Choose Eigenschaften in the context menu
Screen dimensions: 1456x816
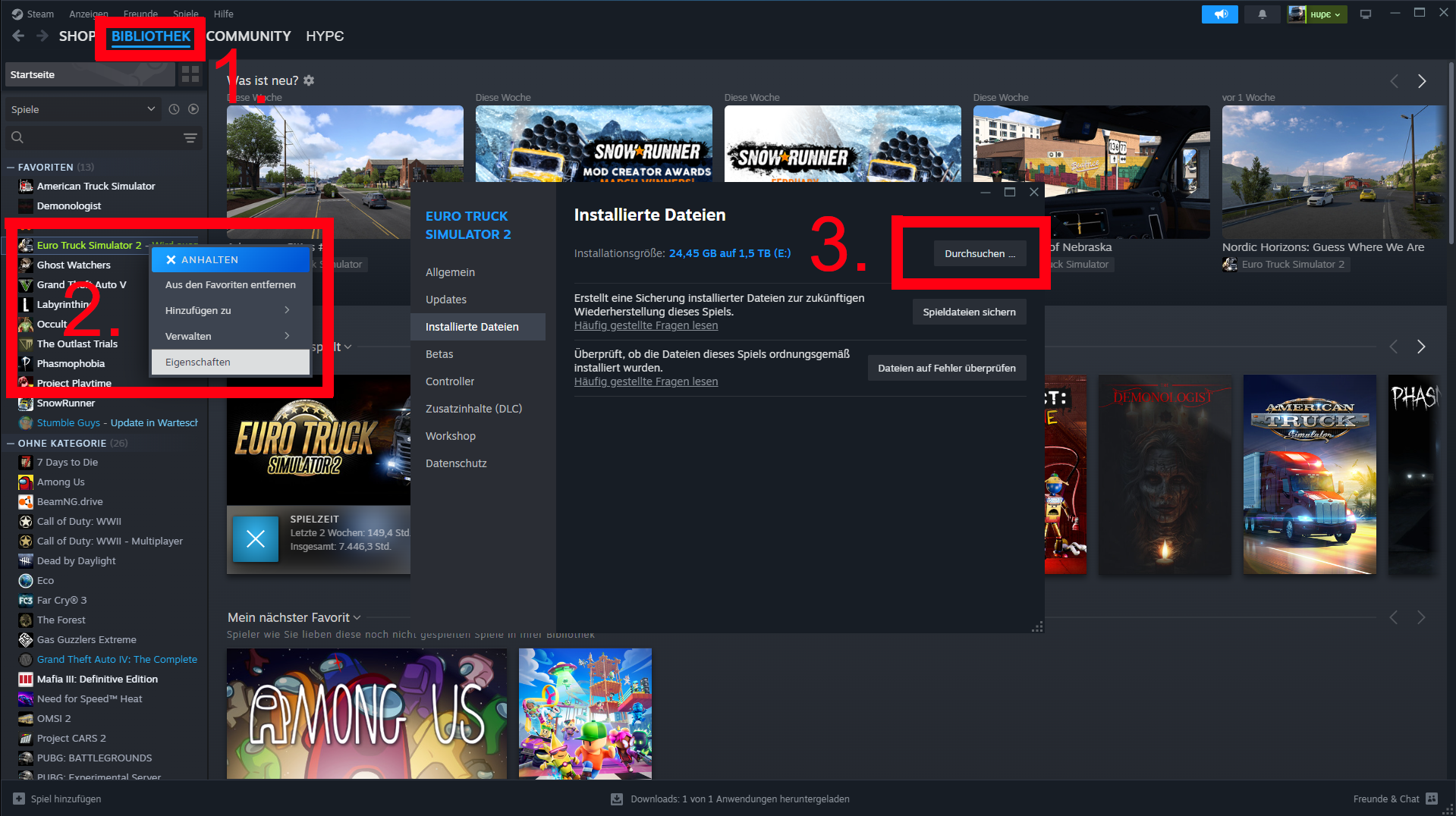231,362
